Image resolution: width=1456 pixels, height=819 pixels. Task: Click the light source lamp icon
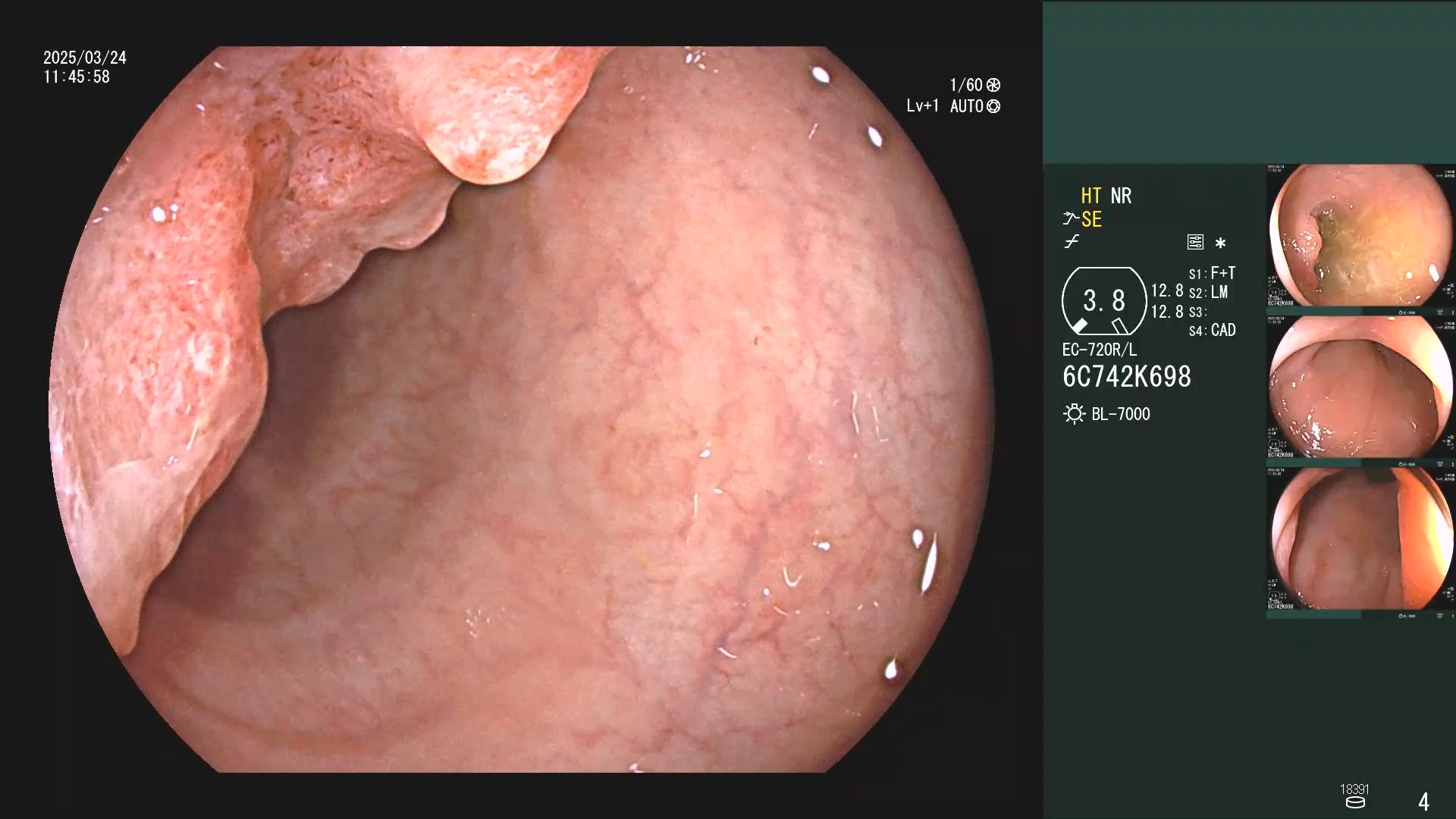pyautogui.click(x=1074, y=414)
